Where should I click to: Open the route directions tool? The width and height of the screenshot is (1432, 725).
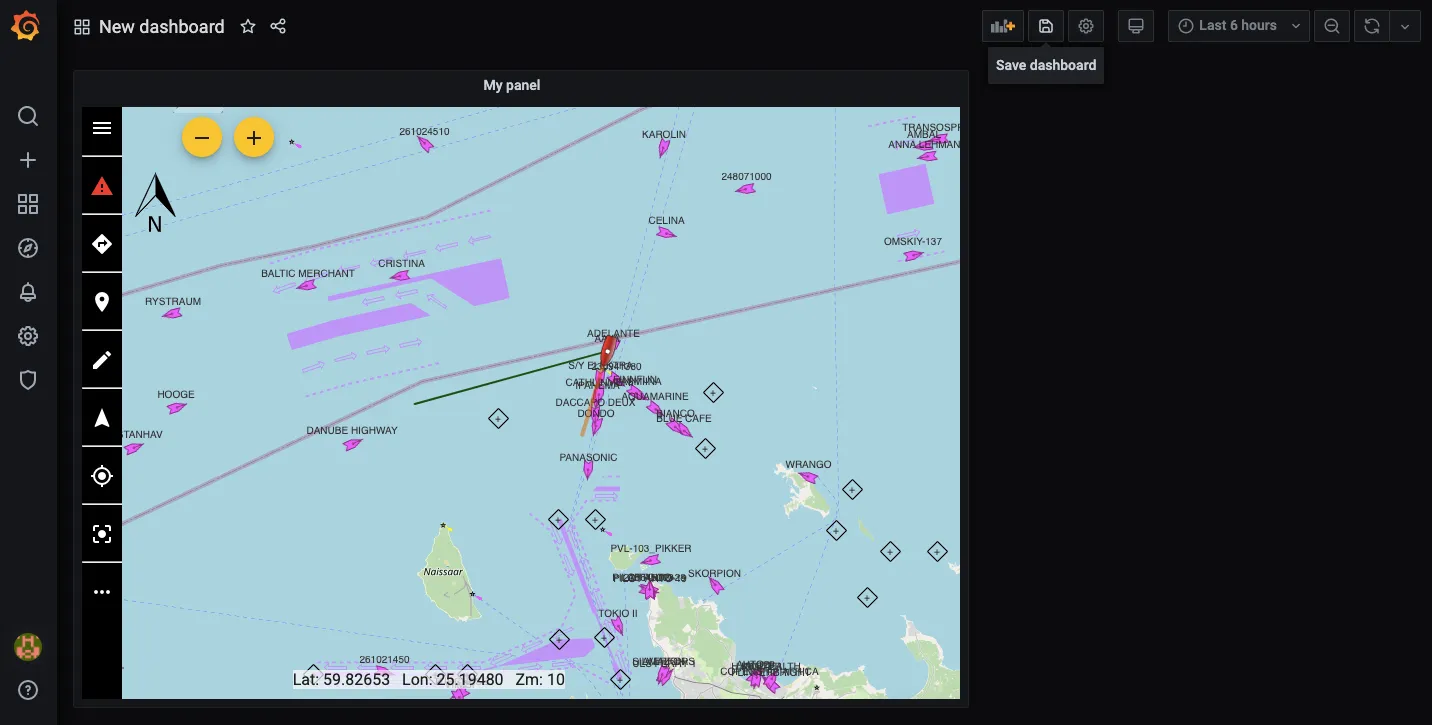101,244
